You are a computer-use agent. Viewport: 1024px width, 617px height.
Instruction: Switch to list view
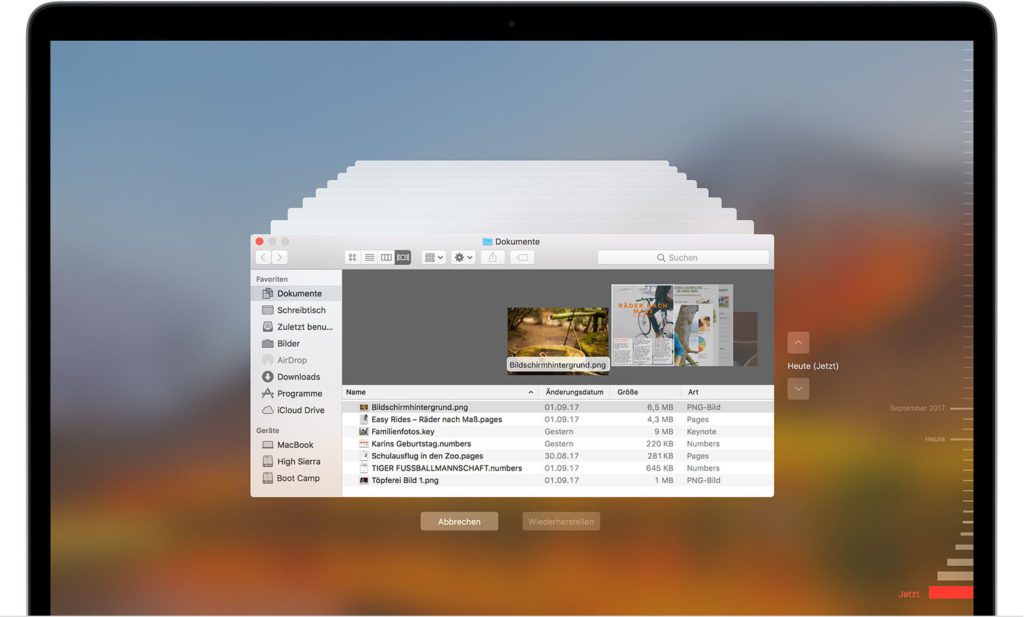coord(368,257)
